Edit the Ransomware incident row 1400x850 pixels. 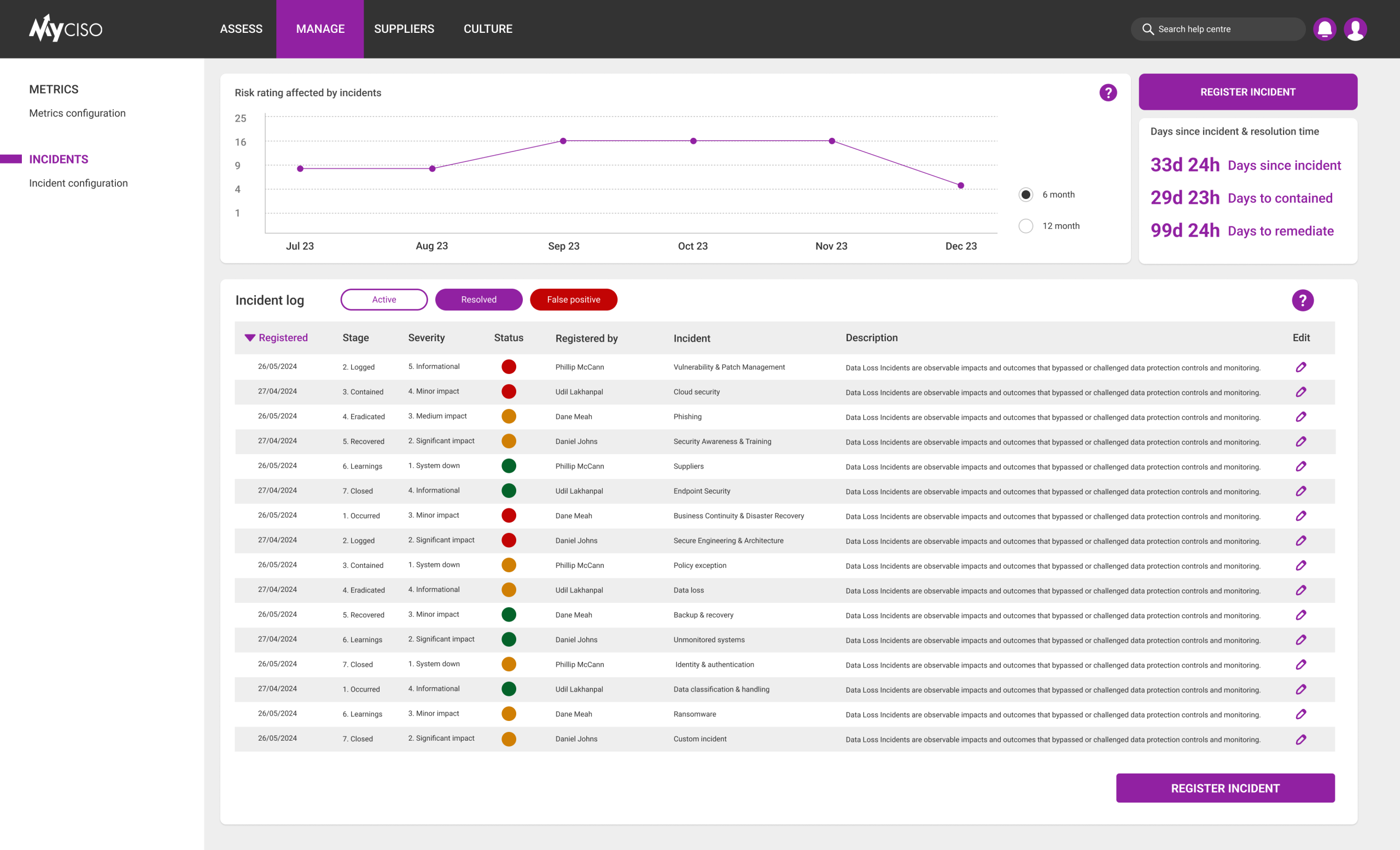click(x=1300, y=714)
